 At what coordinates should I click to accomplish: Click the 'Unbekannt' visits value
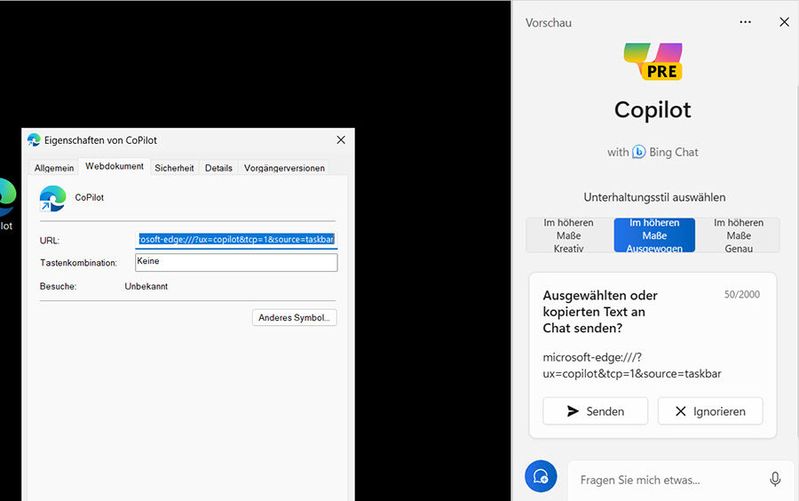coord(146,286)
